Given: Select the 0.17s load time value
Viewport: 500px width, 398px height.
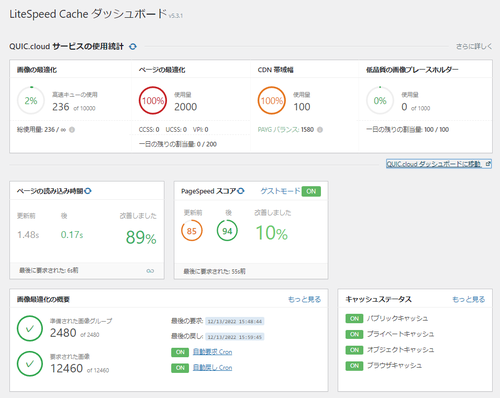Looking at the screenshot, I should (x=72, y=235).
